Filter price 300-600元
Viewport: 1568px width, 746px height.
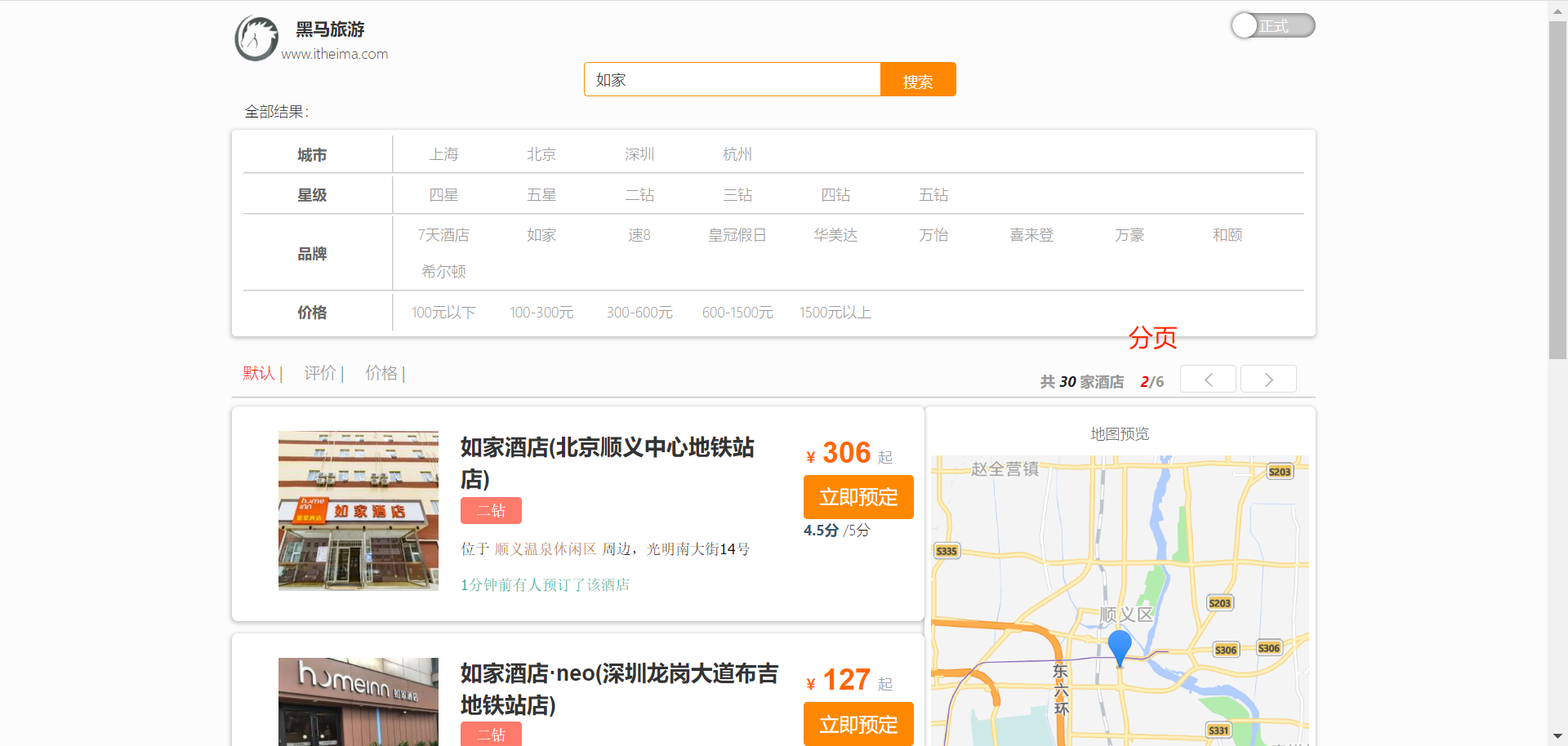[639, 313]
